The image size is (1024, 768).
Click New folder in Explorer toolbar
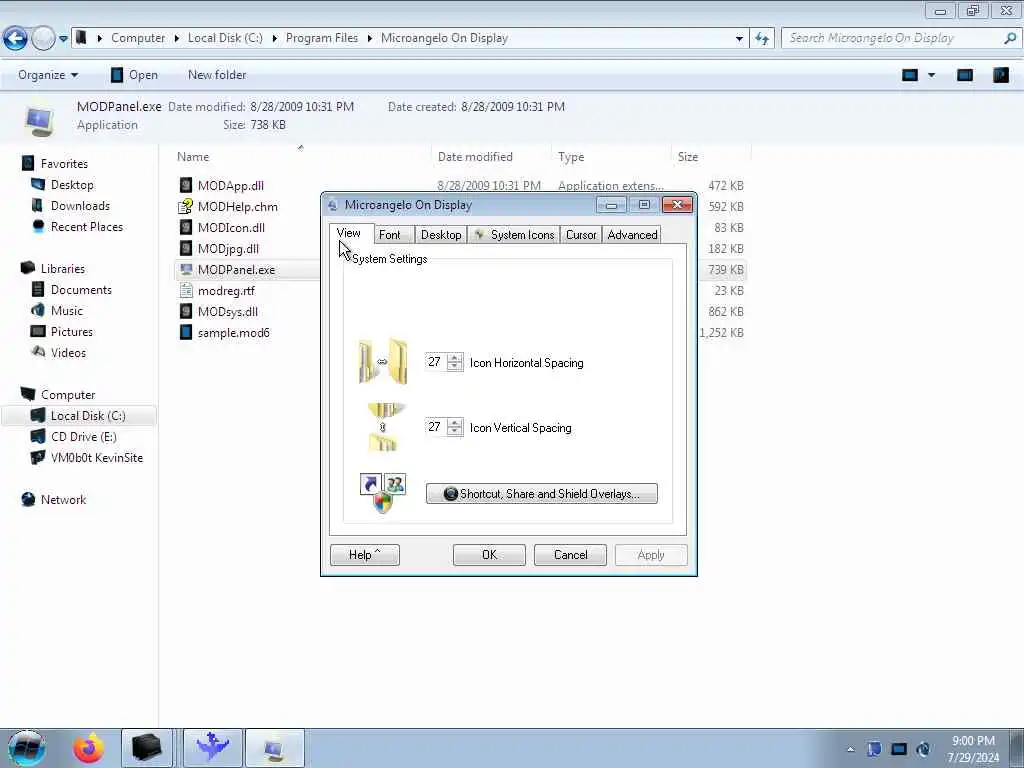[217, 75]
